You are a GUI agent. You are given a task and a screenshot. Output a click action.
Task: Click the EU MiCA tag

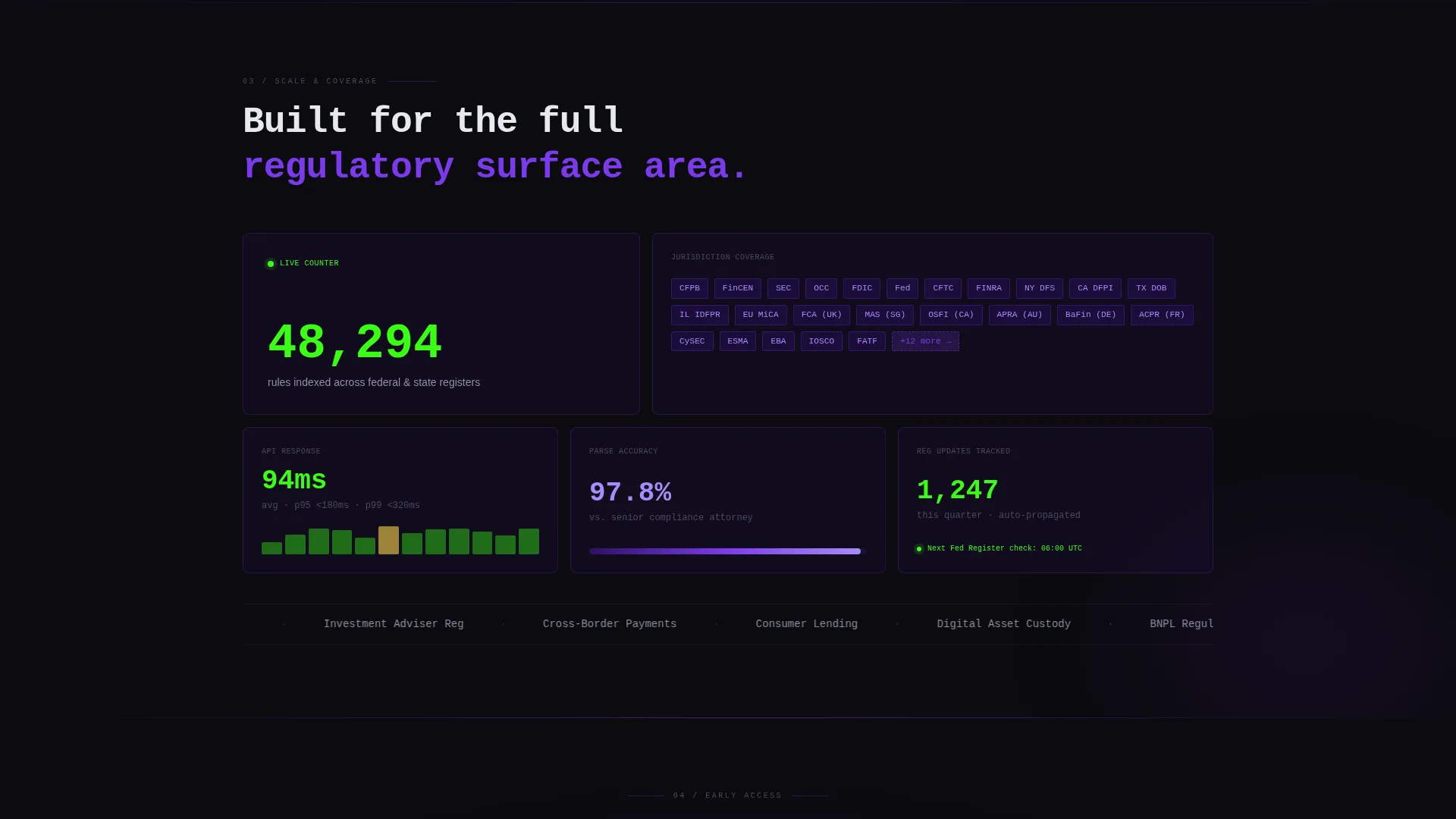761,315
